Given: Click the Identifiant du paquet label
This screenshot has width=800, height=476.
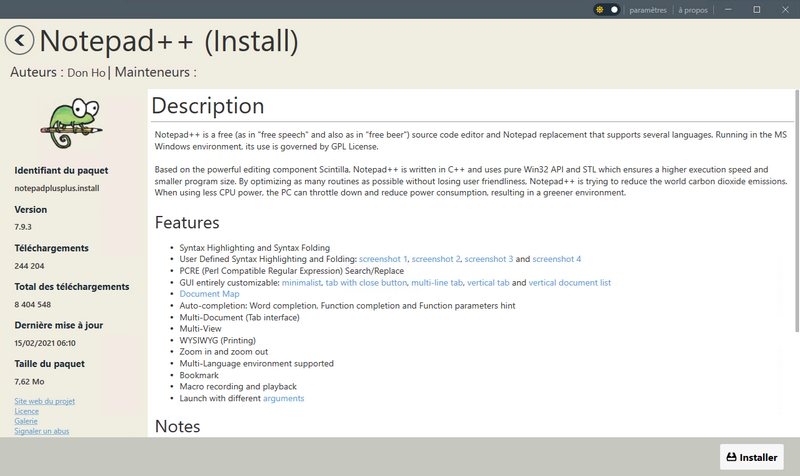Looking at the screenshot, I should tap(61, 170).
